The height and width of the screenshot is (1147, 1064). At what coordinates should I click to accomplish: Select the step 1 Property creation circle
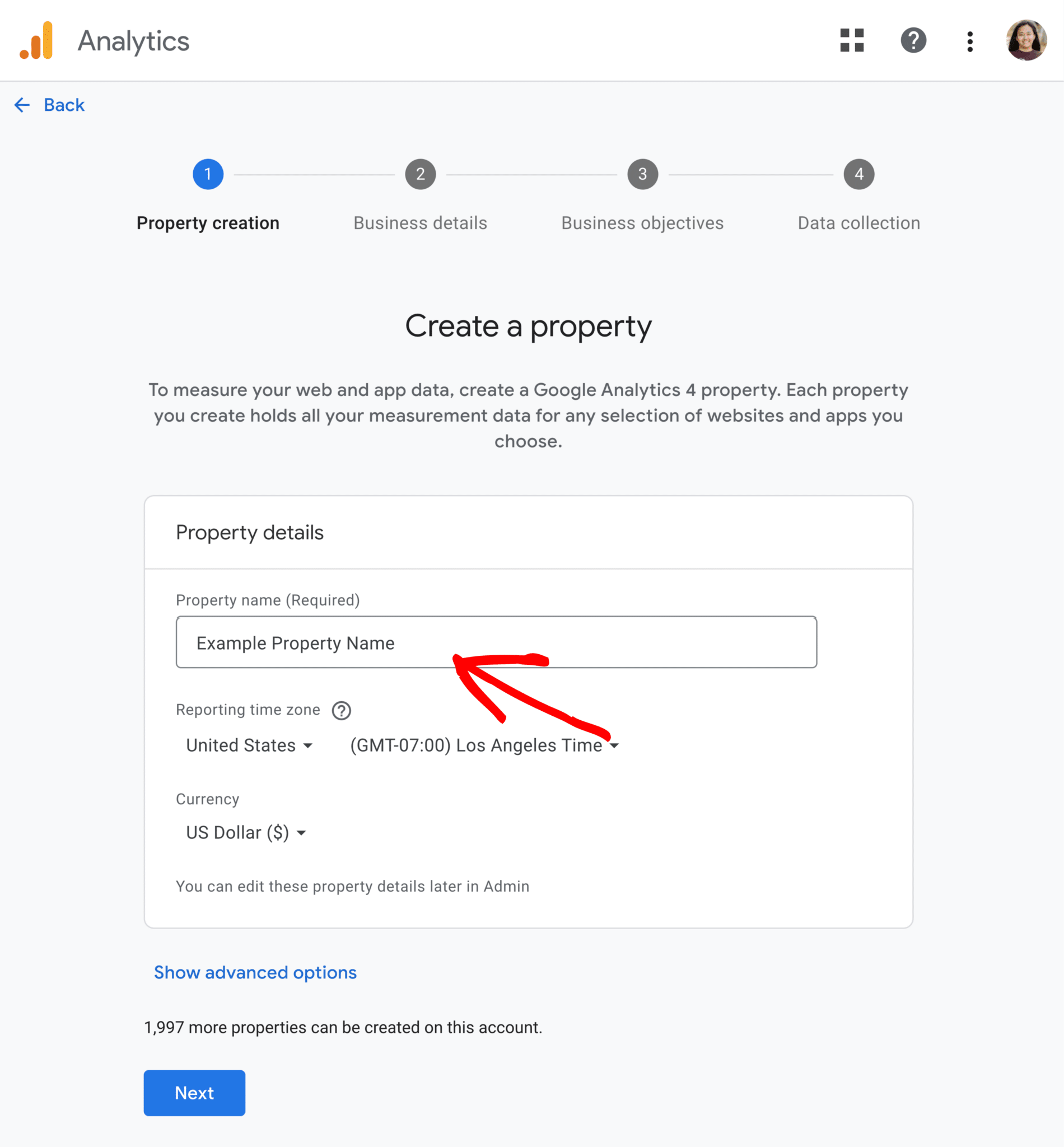[x=208, y=174]
